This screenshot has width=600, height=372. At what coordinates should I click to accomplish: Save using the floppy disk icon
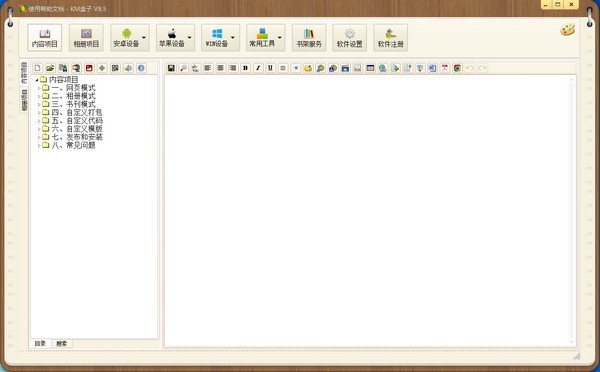171,68
